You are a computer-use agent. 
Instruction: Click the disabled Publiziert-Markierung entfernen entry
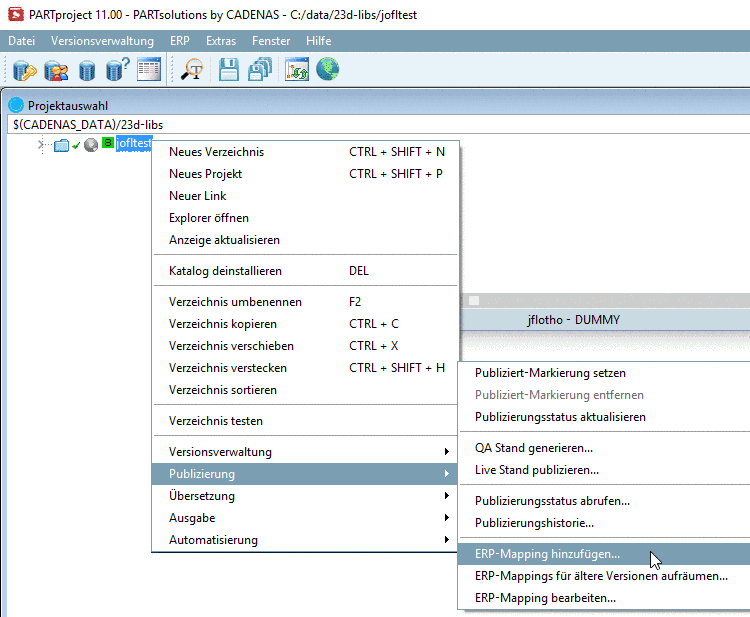[x=605, y=395]
